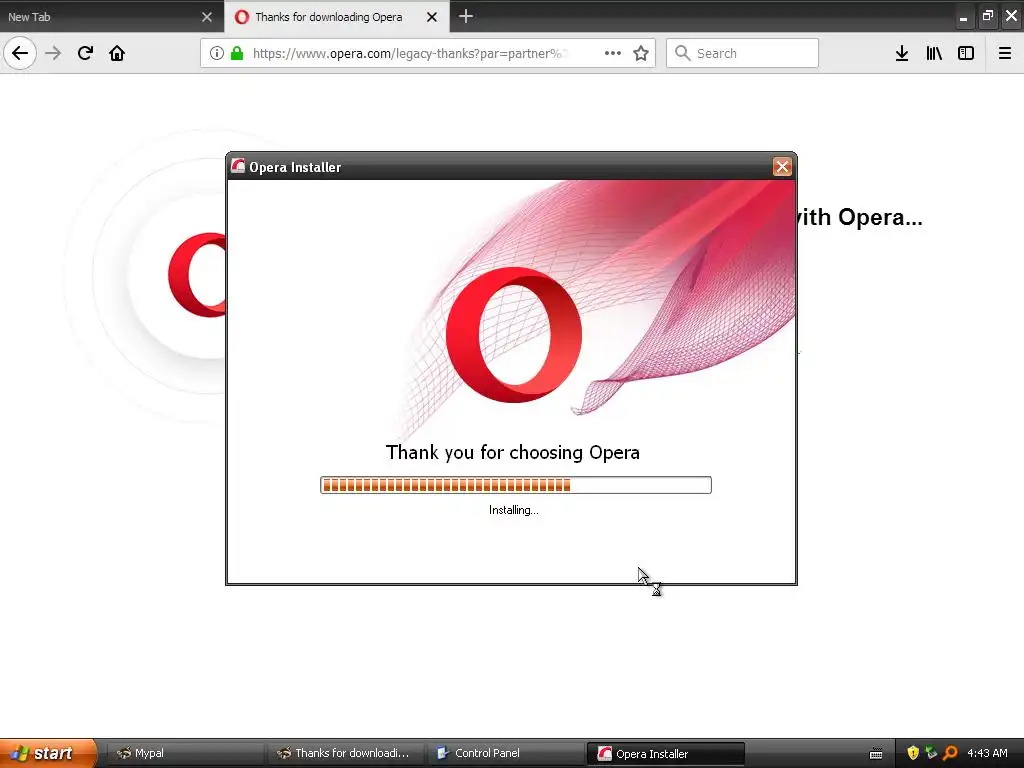Click the green secure padlock icon
The width and height of the screenshot is (1024, 768).
(x=237, y=53)
